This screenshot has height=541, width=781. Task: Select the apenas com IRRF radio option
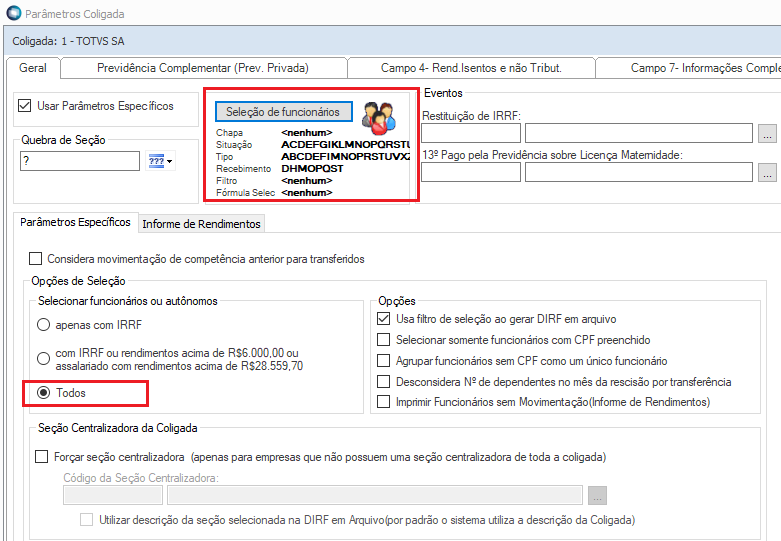43,325
